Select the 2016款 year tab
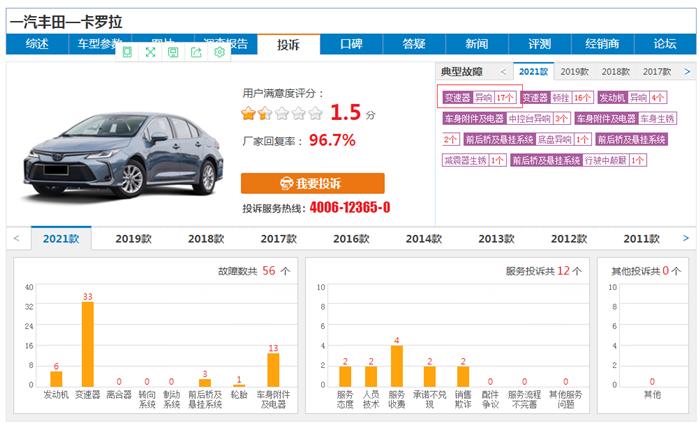The height and width of the screenshot is (427, 700). click(351, 239)
